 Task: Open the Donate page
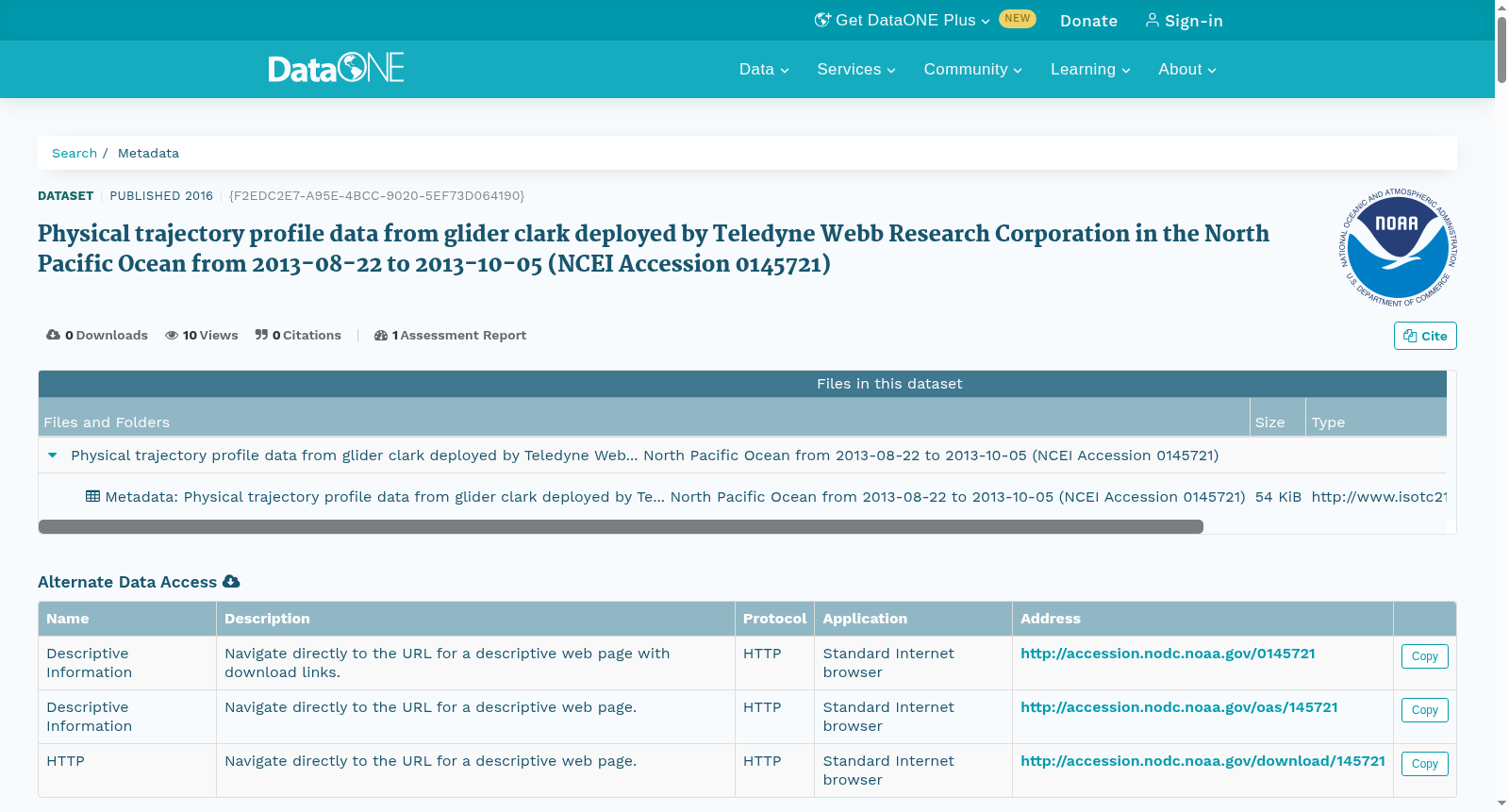click(1088, 21)
